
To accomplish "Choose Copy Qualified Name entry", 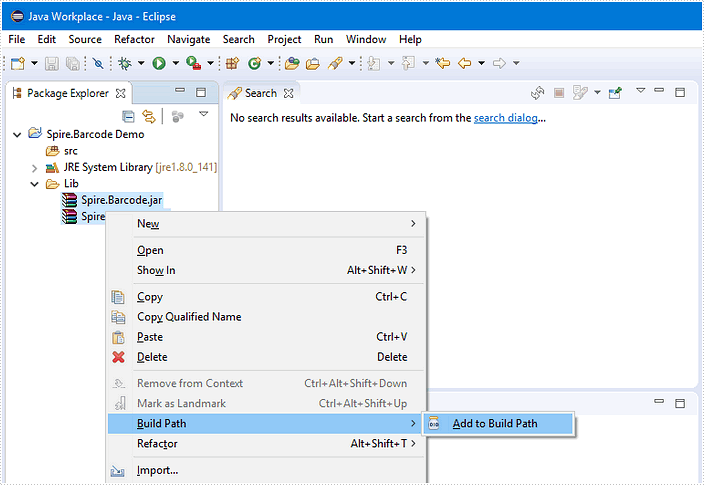I will [266, 317].
